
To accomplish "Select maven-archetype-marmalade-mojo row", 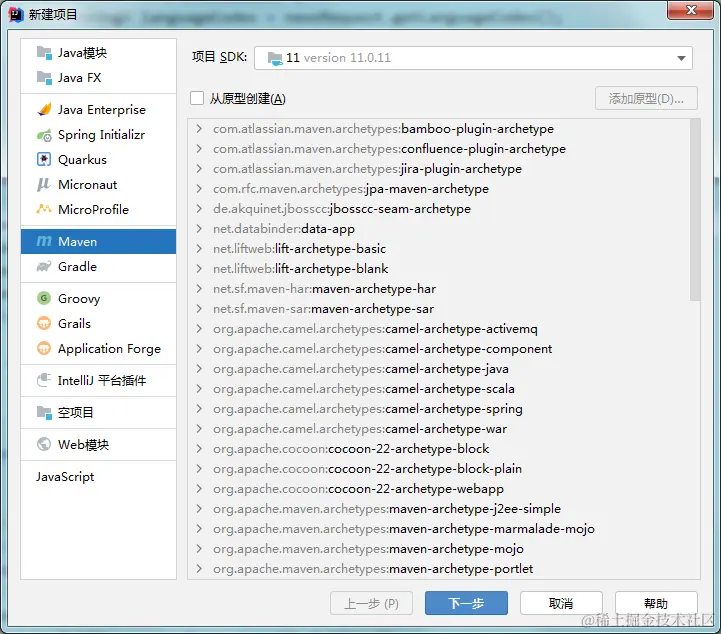I will [439, 529].
